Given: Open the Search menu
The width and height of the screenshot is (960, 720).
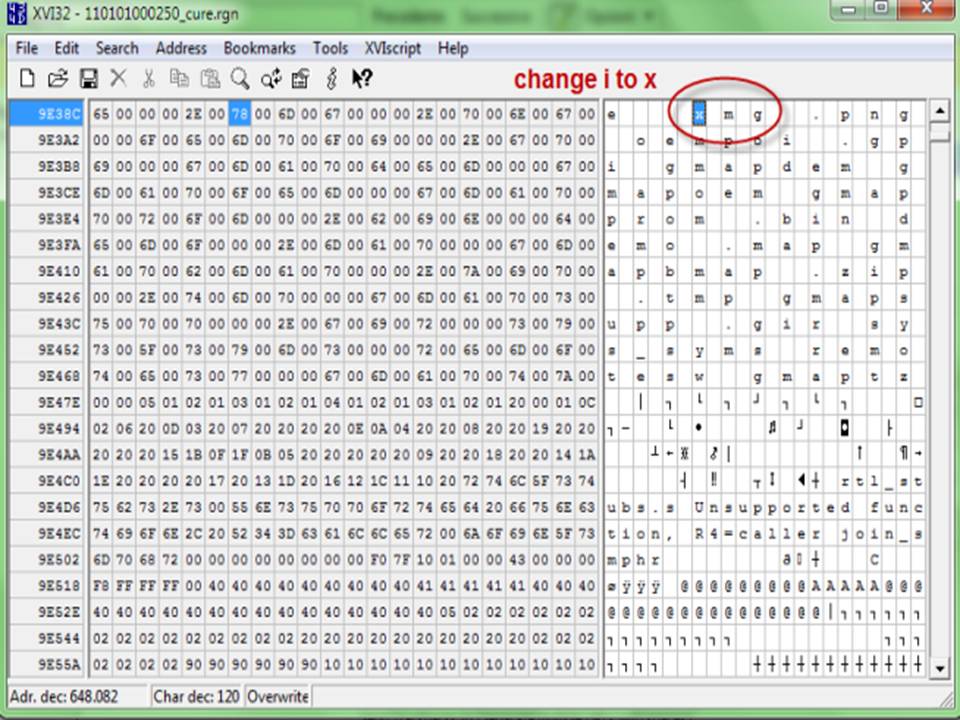Looking at the screenshot, I should click(x=116, y=48).
